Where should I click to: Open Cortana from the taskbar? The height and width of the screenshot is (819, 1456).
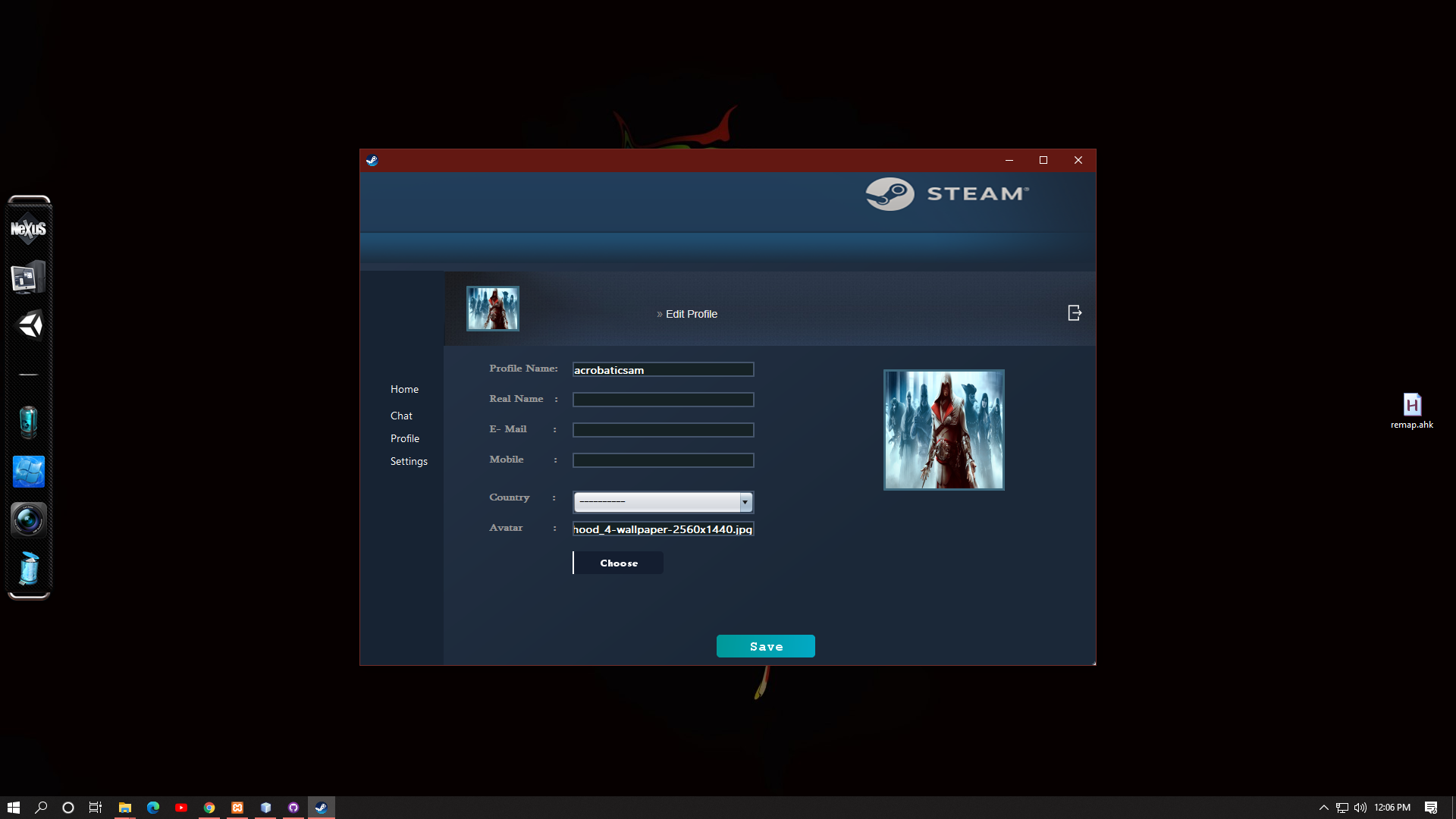point(68,808)
